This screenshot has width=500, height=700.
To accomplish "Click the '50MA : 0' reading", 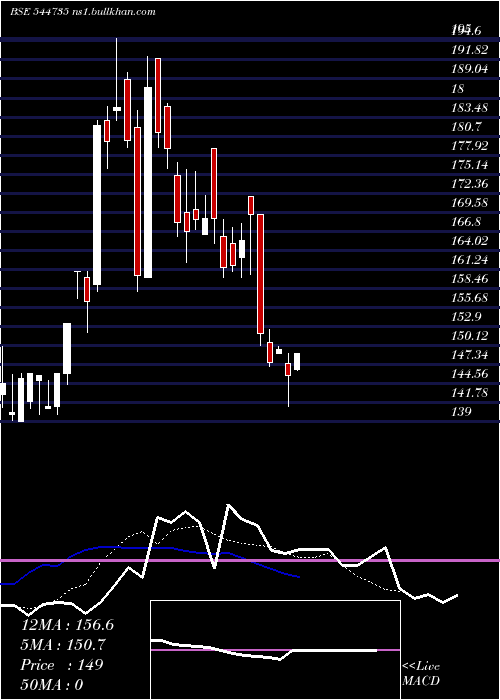I will tap(52, 685).
